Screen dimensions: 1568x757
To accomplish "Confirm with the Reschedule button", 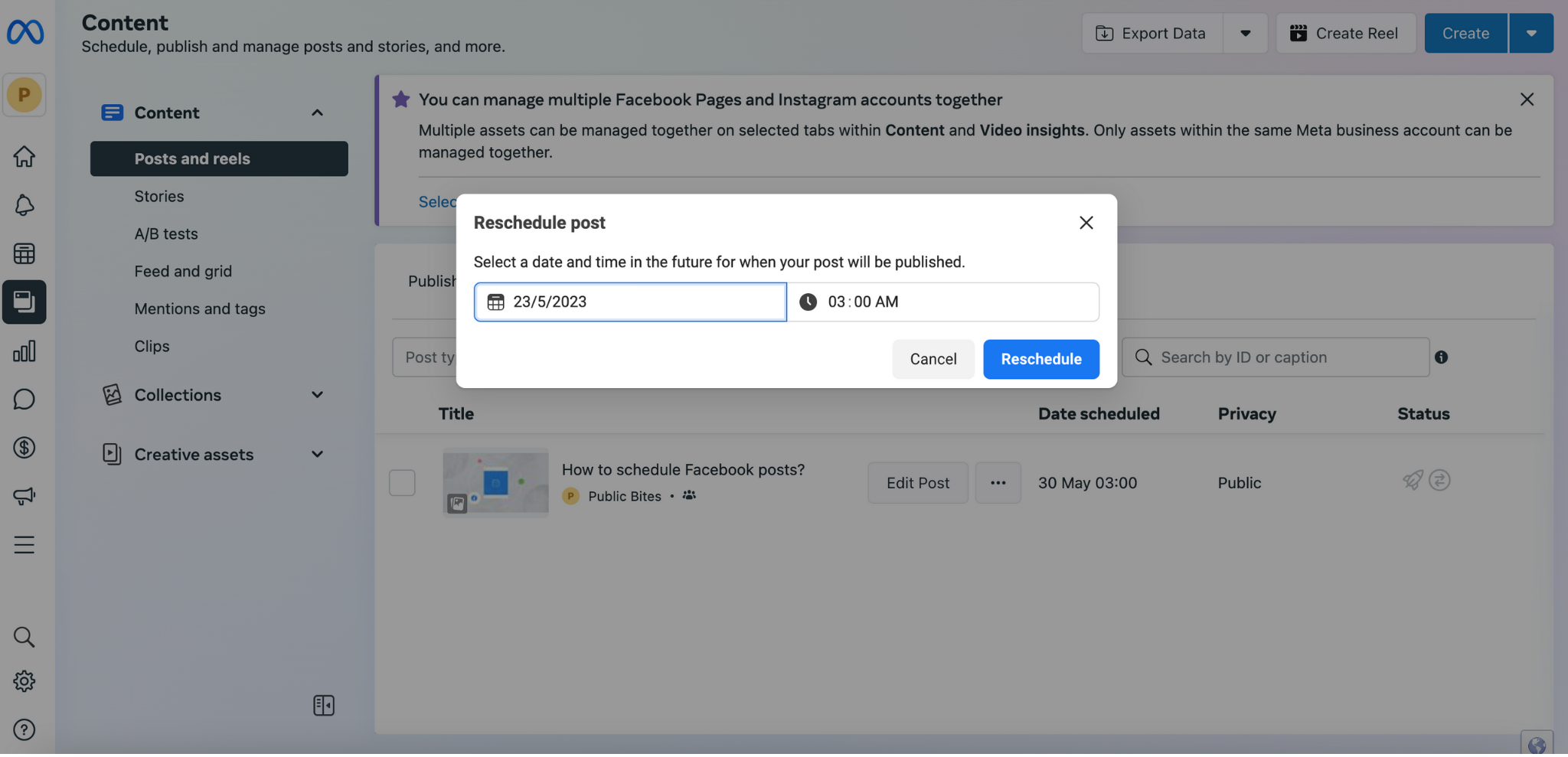I will (1040, 359).
